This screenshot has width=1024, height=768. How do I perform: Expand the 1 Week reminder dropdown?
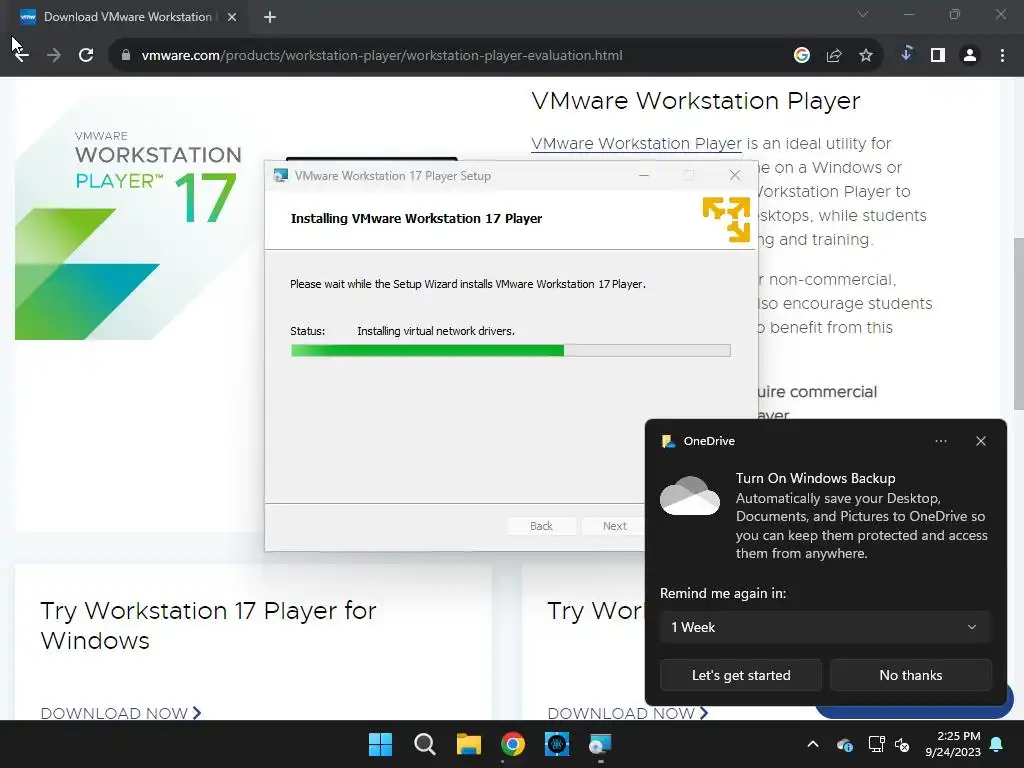pos(825,627)
